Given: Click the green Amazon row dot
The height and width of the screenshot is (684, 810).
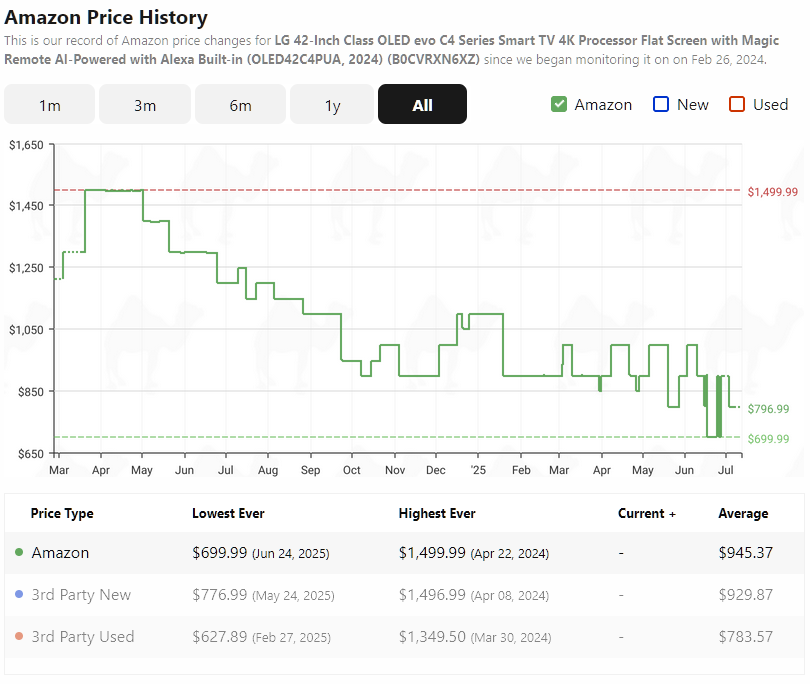Looking at the screenshot, I should pos(19,552).
